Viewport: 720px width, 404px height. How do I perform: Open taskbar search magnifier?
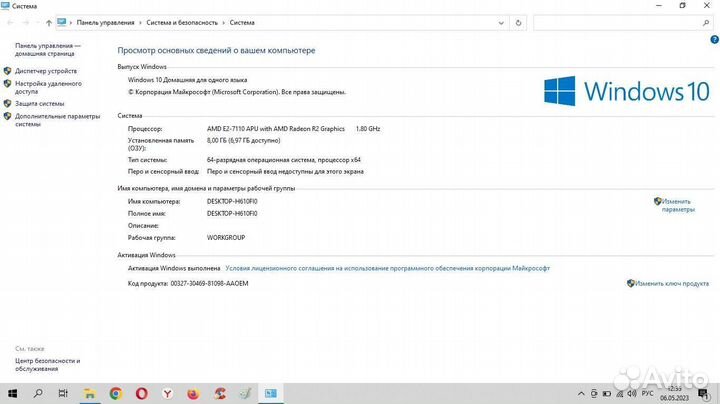pyautogui.click(x=38, y=393)
